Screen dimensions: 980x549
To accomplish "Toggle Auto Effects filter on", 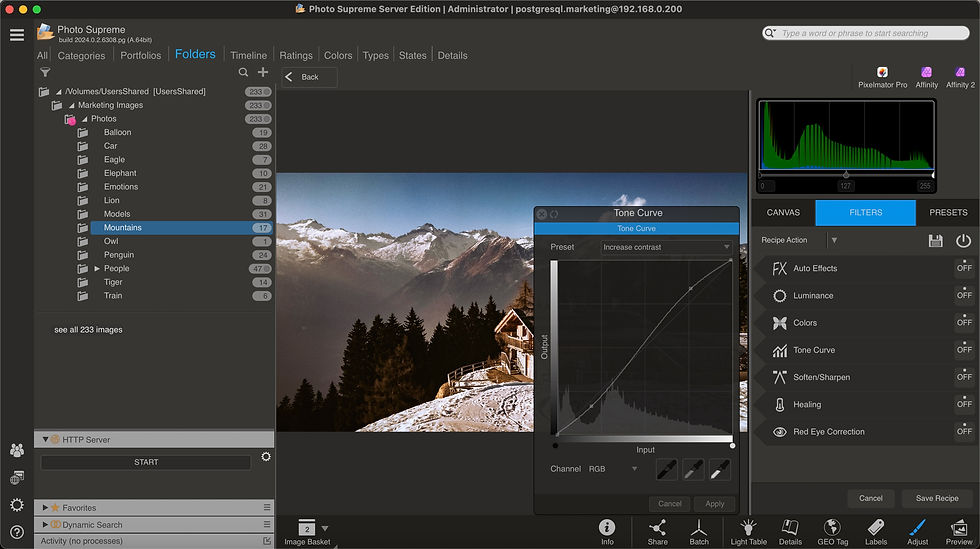I will (964, 268).
